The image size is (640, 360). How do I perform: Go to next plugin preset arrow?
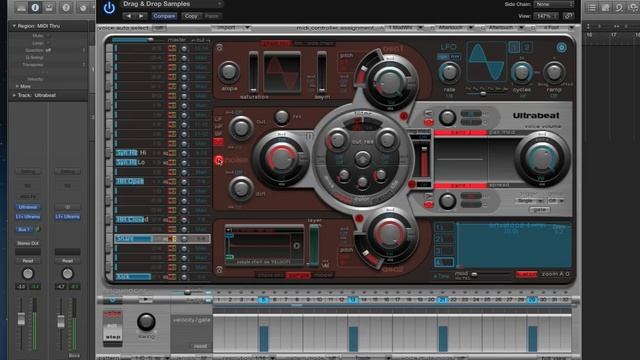click(x=141, y=16)
